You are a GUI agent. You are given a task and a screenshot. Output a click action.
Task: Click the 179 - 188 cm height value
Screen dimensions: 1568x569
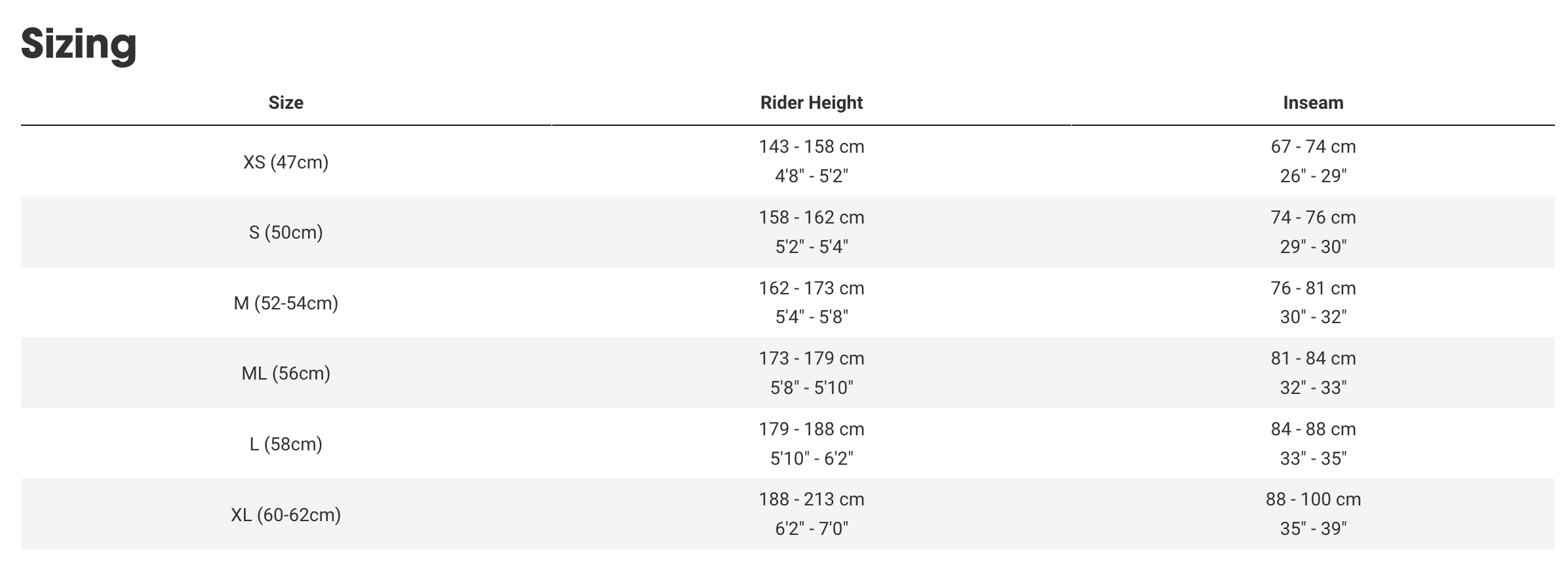(812, 429)
